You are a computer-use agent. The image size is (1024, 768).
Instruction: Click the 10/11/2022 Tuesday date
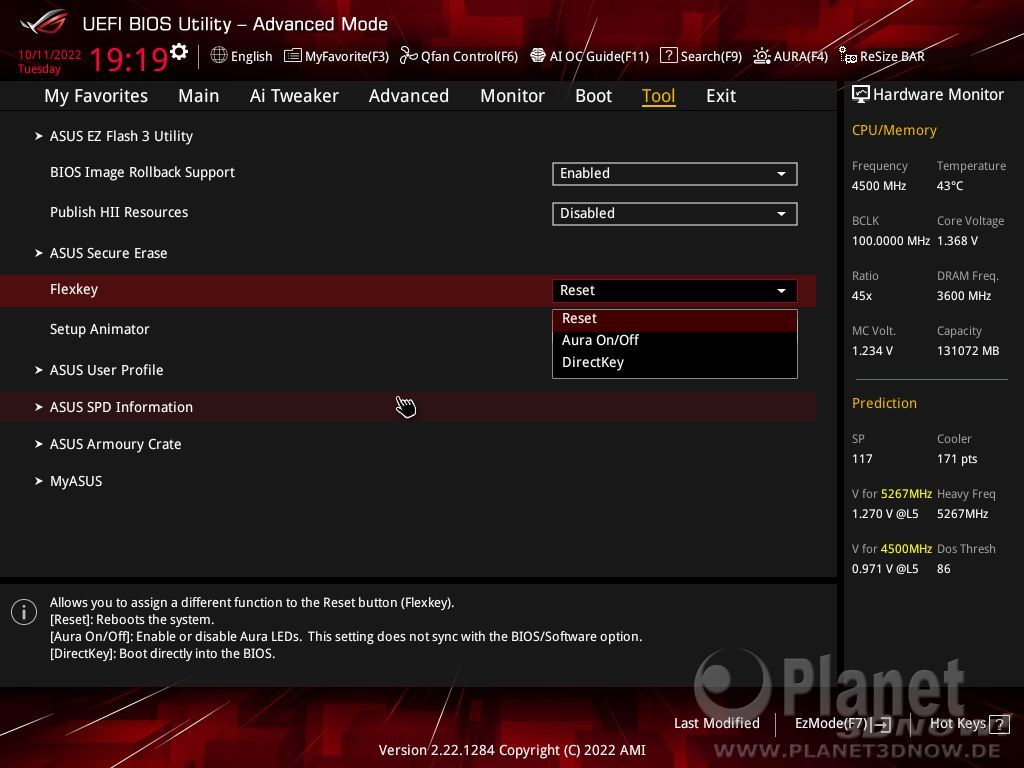click(x=50, y=62)
